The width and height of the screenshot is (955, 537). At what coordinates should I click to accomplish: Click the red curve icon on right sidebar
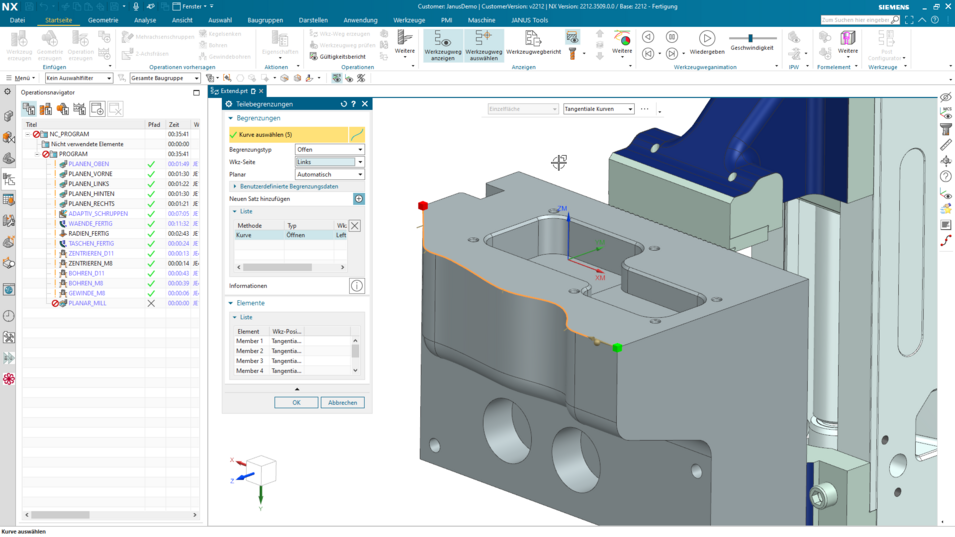pos(945,241)
